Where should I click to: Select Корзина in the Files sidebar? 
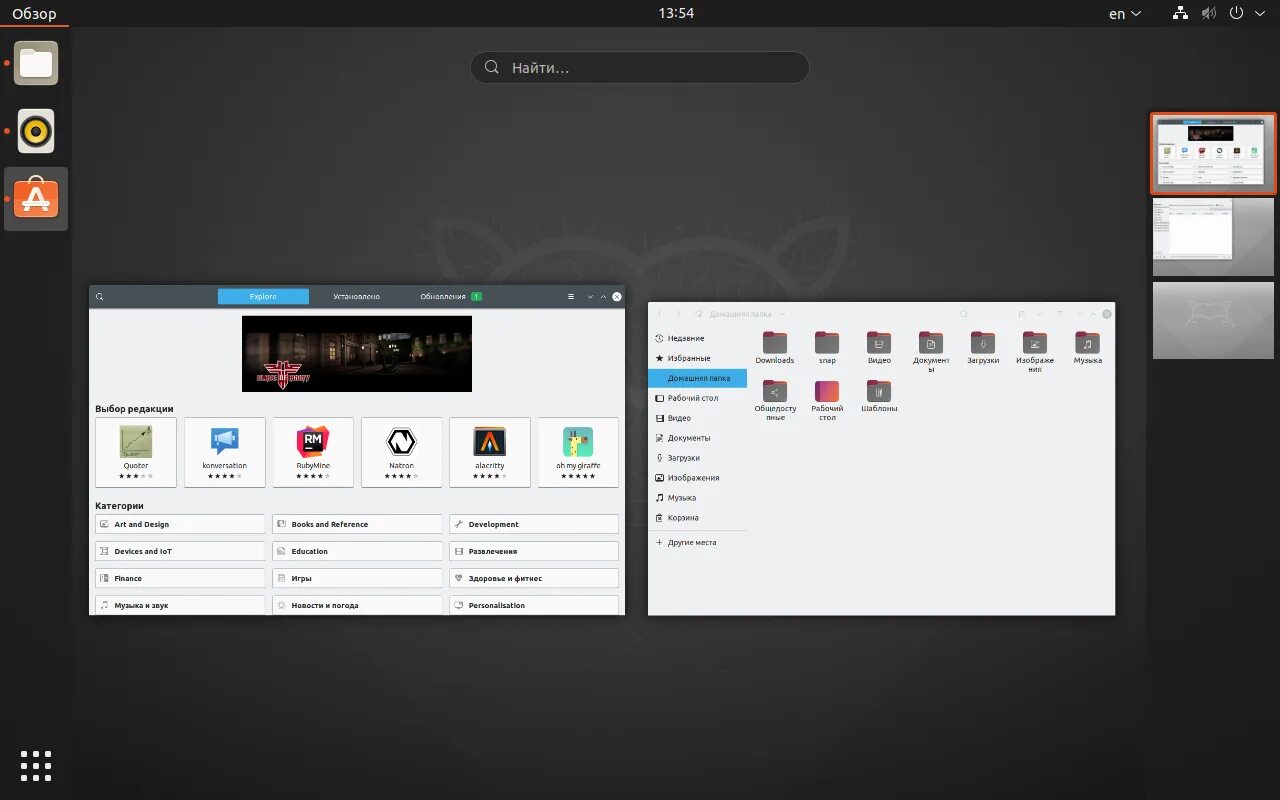tap(684, 517)
